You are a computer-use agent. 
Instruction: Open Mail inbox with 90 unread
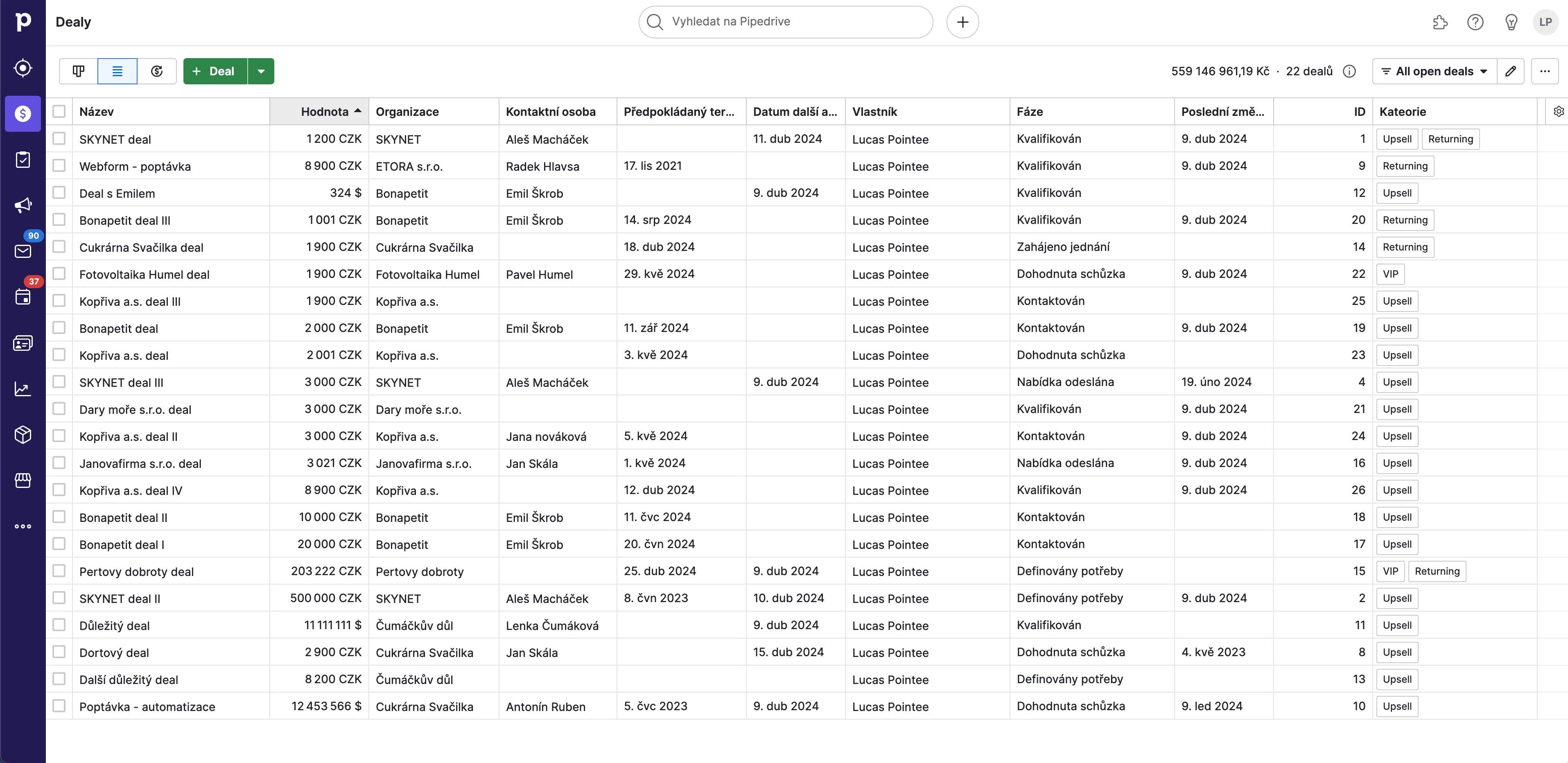pyautogui.click(x=23, y=251)
